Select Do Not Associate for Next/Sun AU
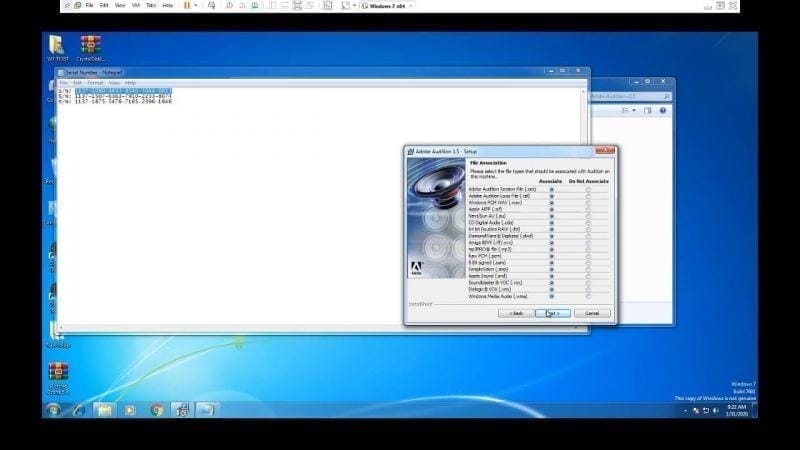 [x=588, y=216]
